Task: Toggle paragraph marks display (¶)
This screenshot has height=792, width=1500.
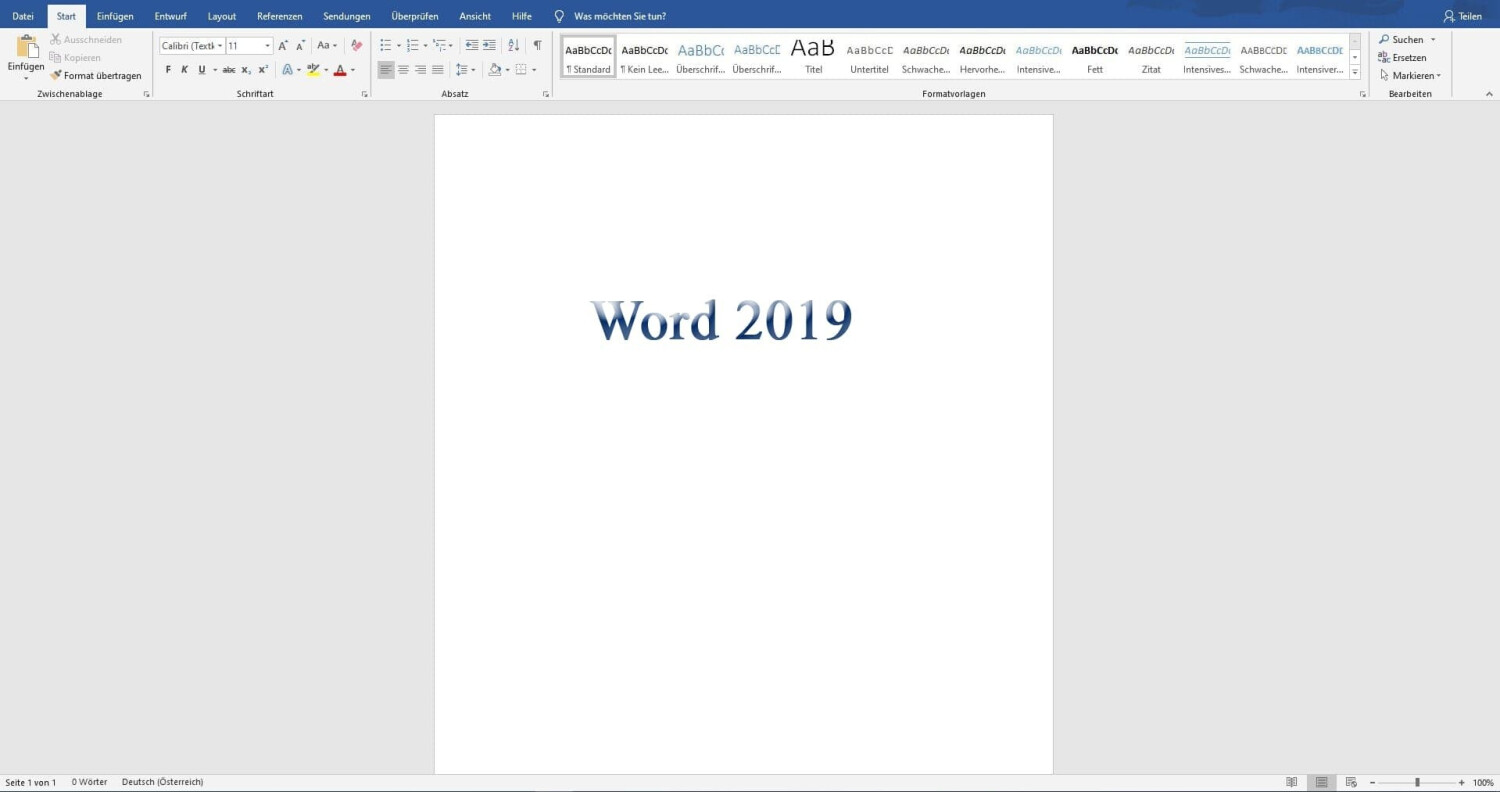Action: (x=537, y=45)
